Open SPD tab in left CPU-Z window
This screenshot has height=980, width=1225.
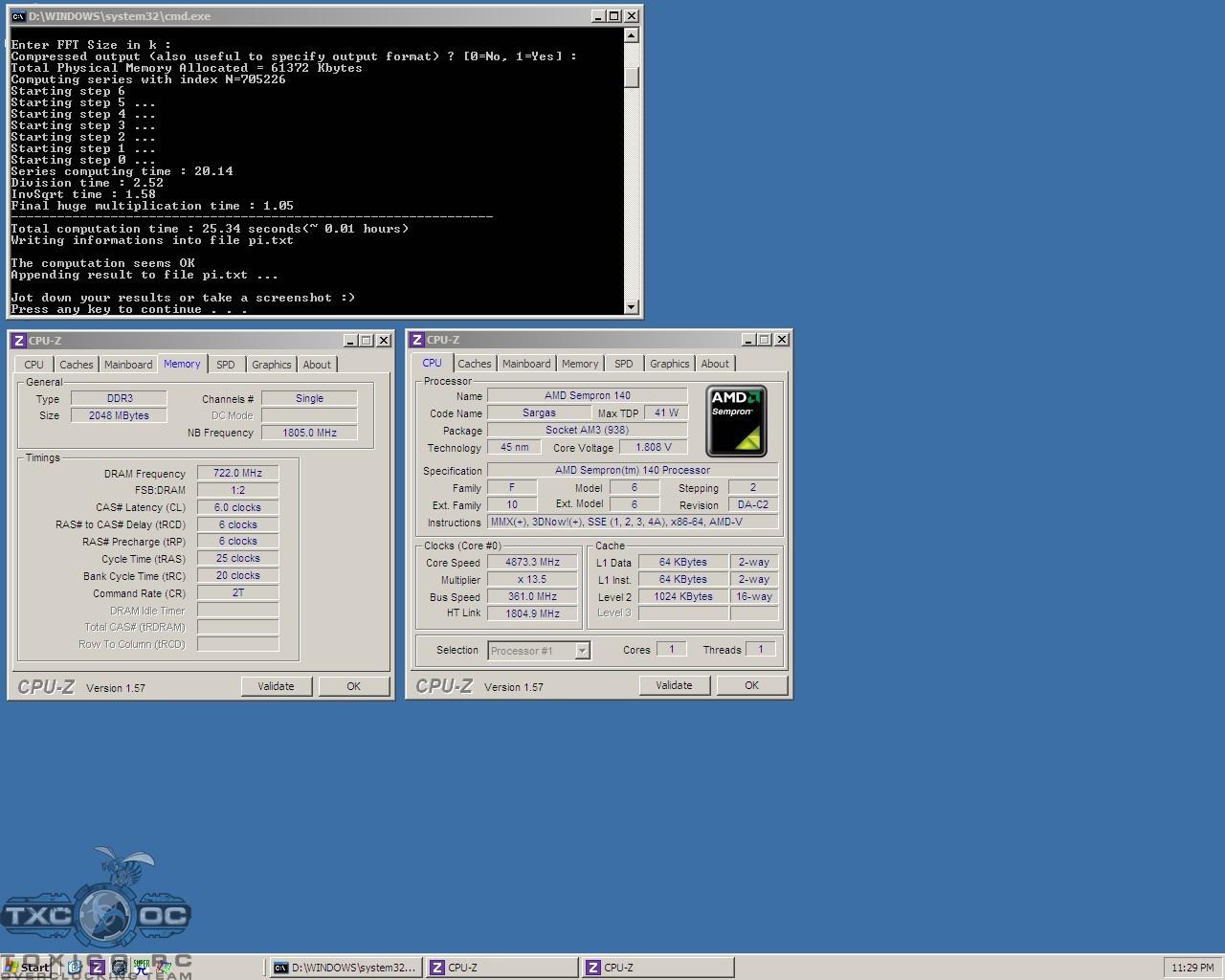point(226,365)
